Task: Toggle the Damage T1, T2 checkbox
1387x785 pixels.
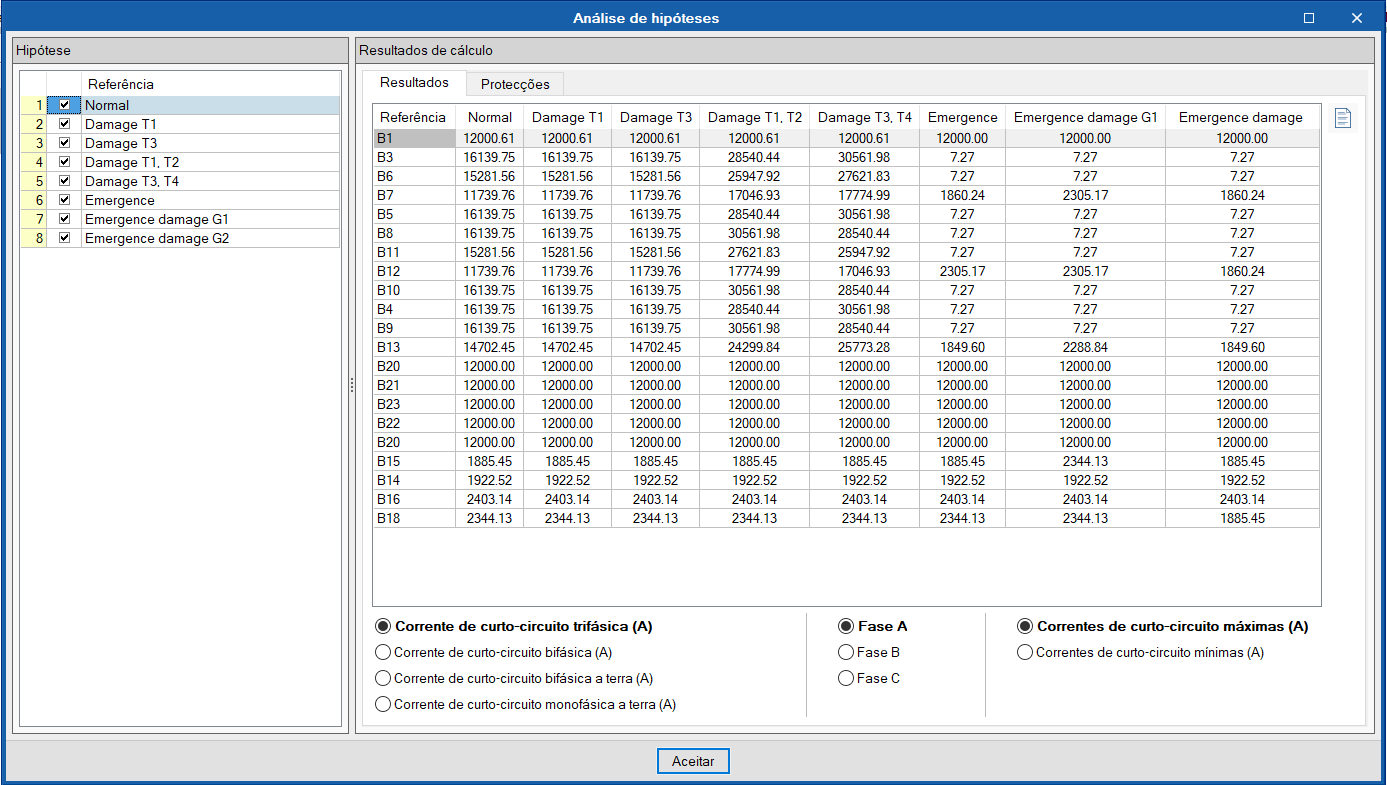Action: [65, 162]
